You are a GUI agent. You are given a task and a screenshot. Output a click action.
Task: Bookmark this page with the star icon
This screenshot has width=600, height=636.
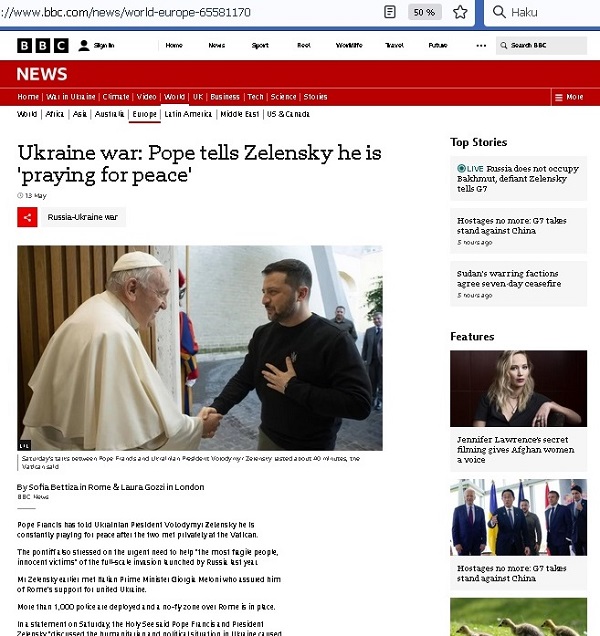[x=460, y=12]
